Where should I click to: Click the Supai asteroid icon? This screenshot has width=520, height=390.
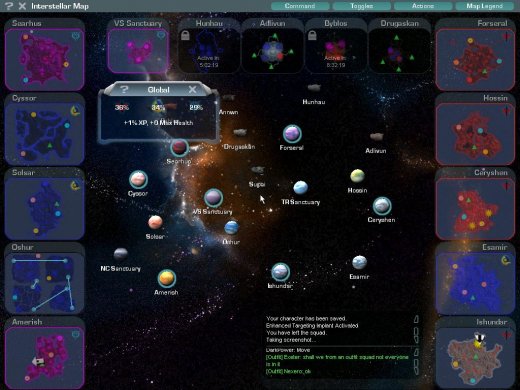point(258,170)
